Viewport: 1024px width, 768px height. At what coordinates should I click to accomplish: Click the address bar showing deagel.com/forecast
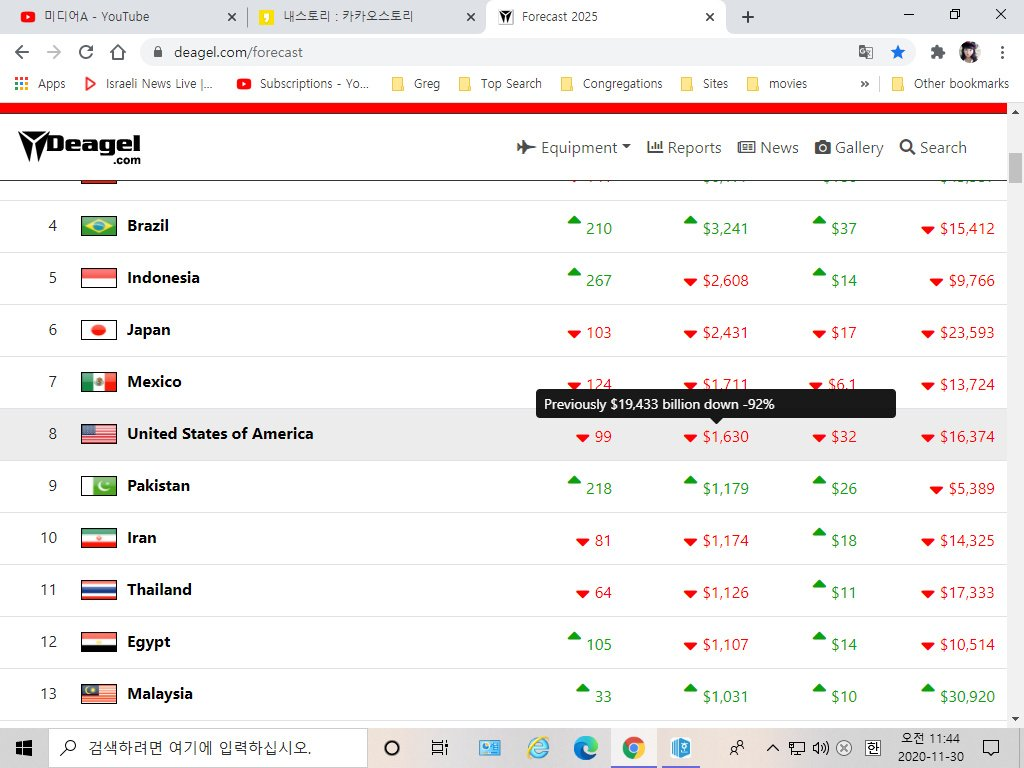coord(500,52)
